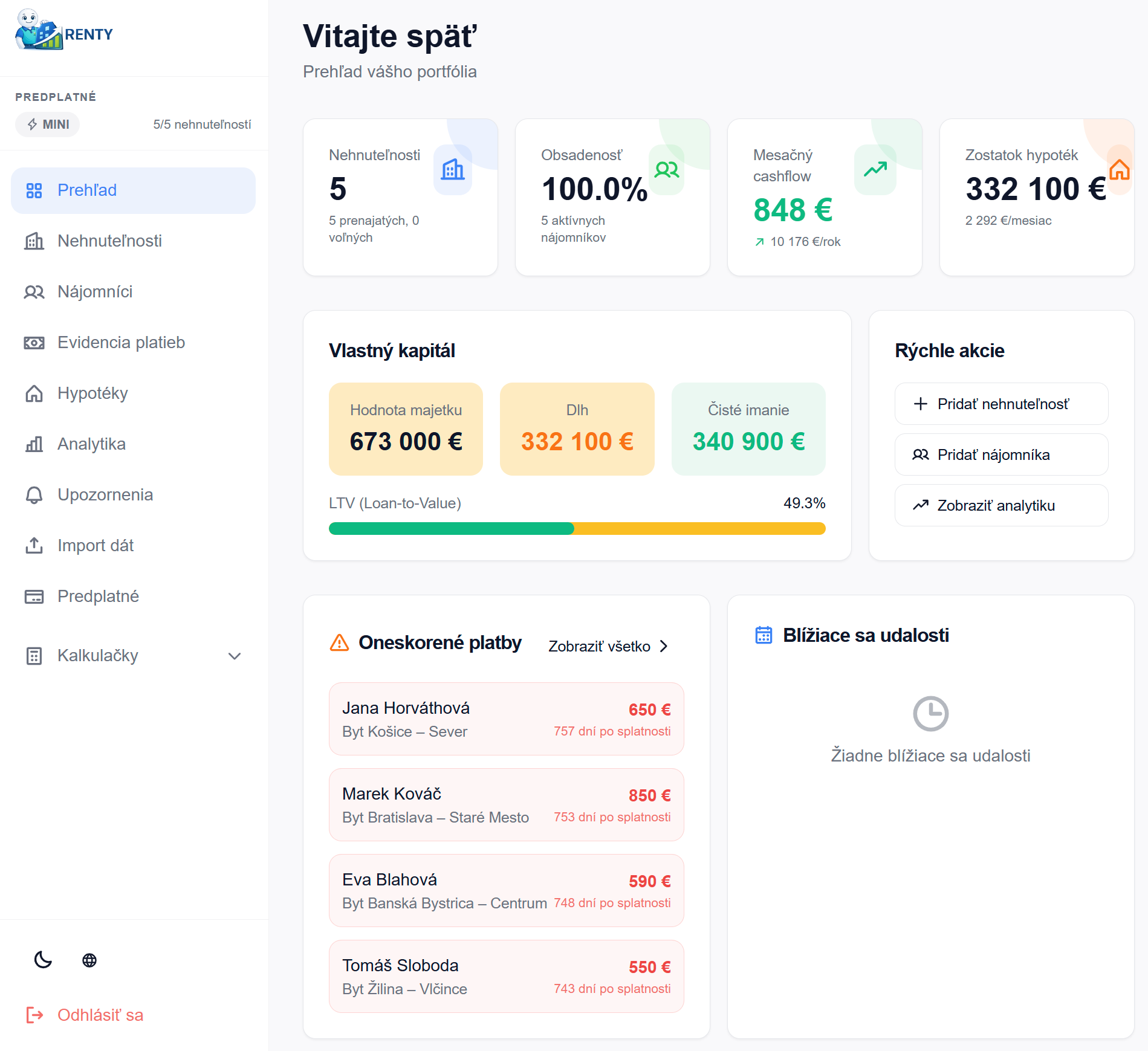Click the Zobraziť všetko arrow chevron

click(664, 646)
